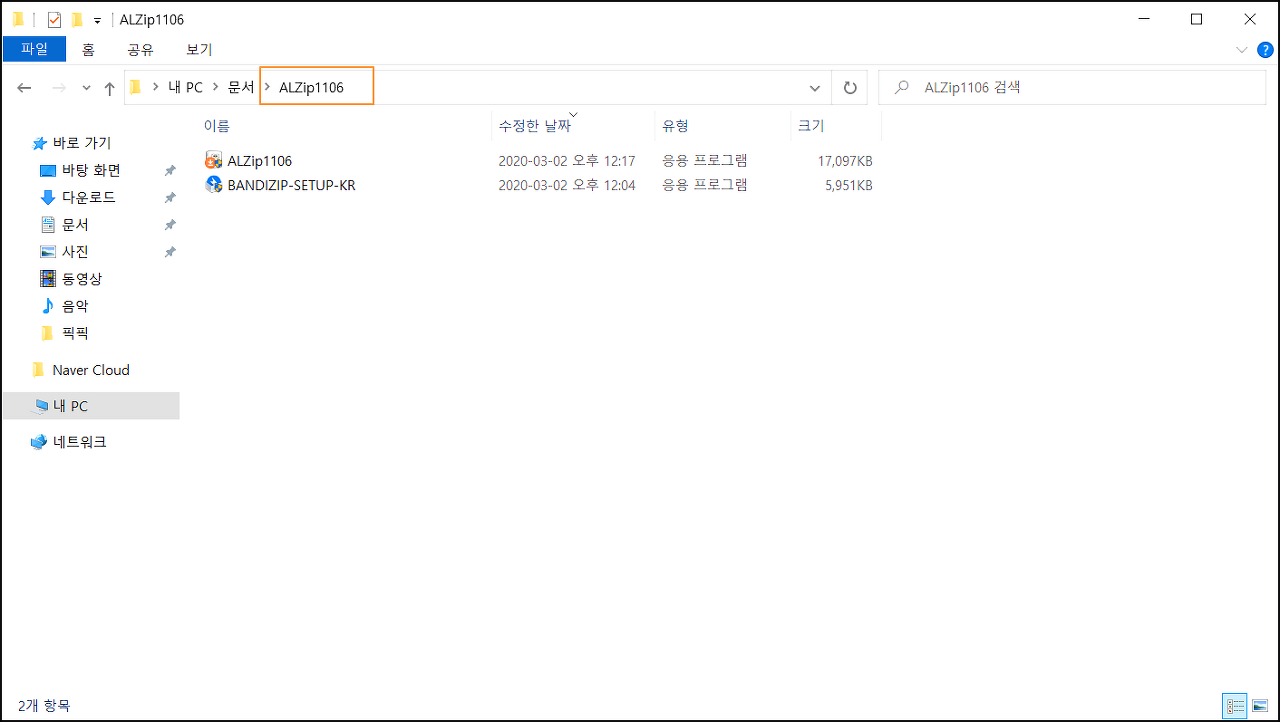Click the pin icon beside 바탕 화면
This screenshot has height=722, width=1280.
170,171
